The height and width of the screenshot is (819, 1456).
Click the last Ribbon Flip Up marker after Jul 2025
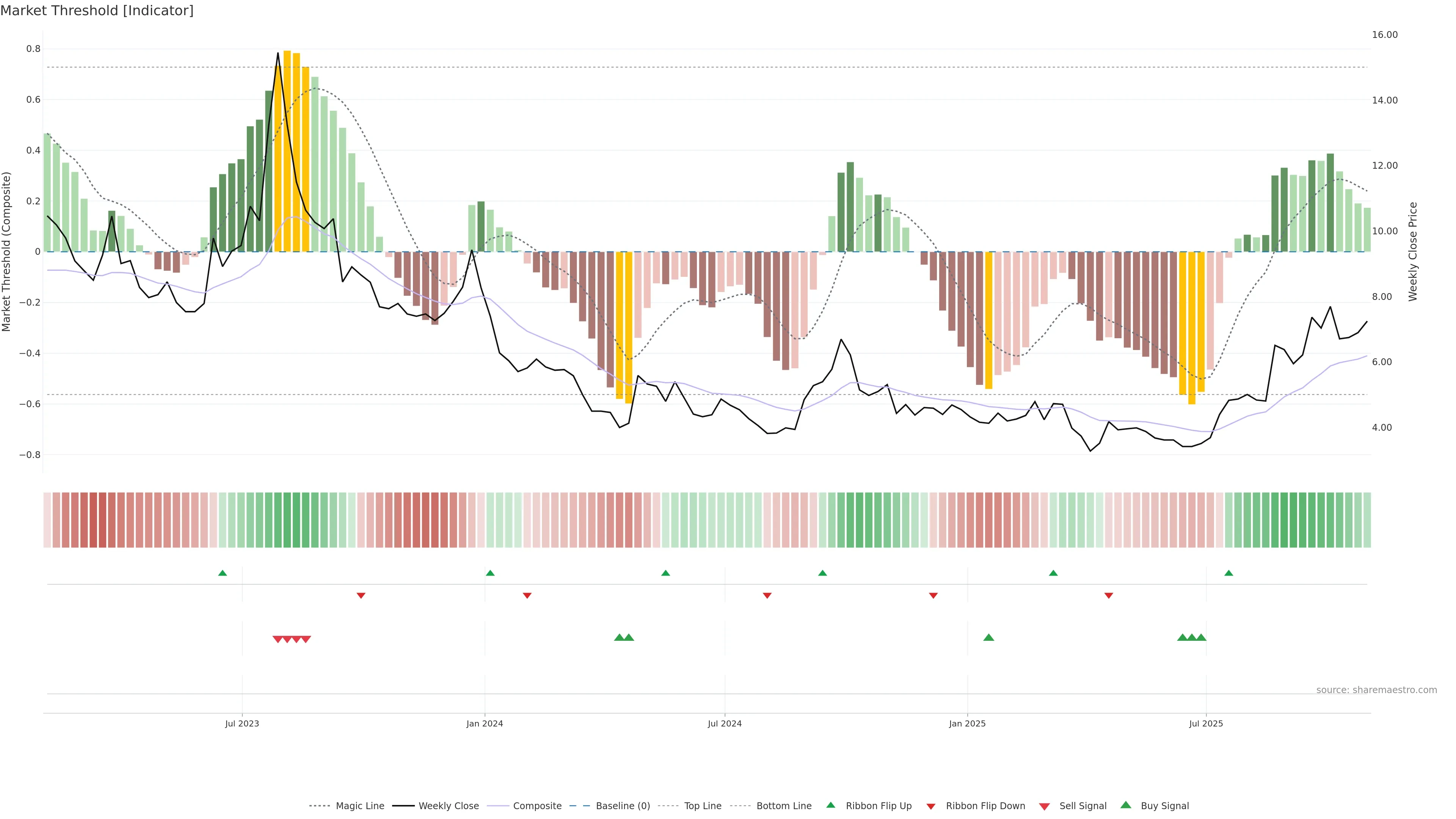(x=1229, y=573)
